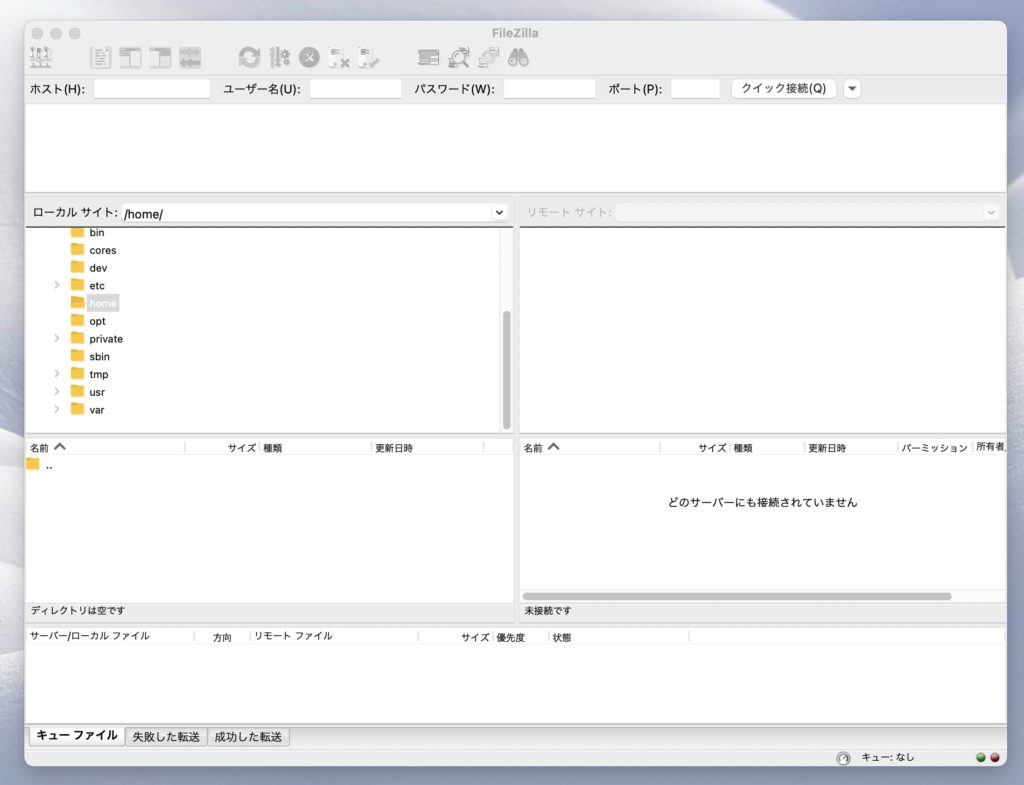Click the ディレクトリは空です status text
This screenshot has height=785, width=1024.
pyautogui.click(x=78, y=610)
